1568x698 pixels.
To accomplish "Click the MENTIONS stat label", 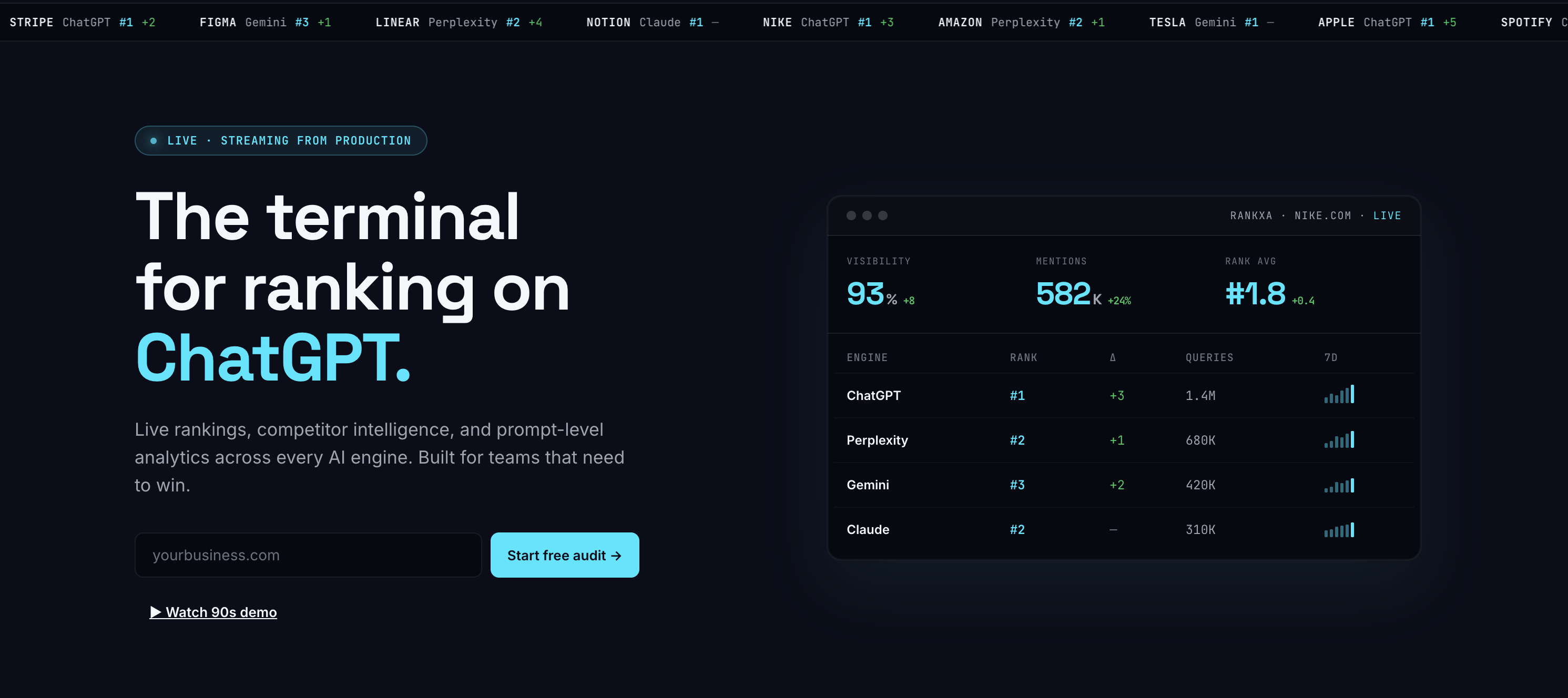I will click(1061, 261).
